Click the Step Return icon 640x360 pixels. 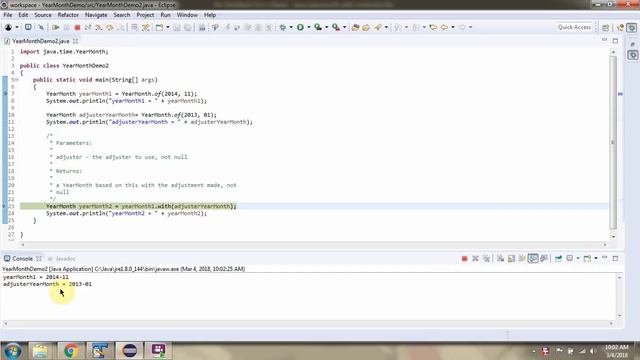pos(120,27)
